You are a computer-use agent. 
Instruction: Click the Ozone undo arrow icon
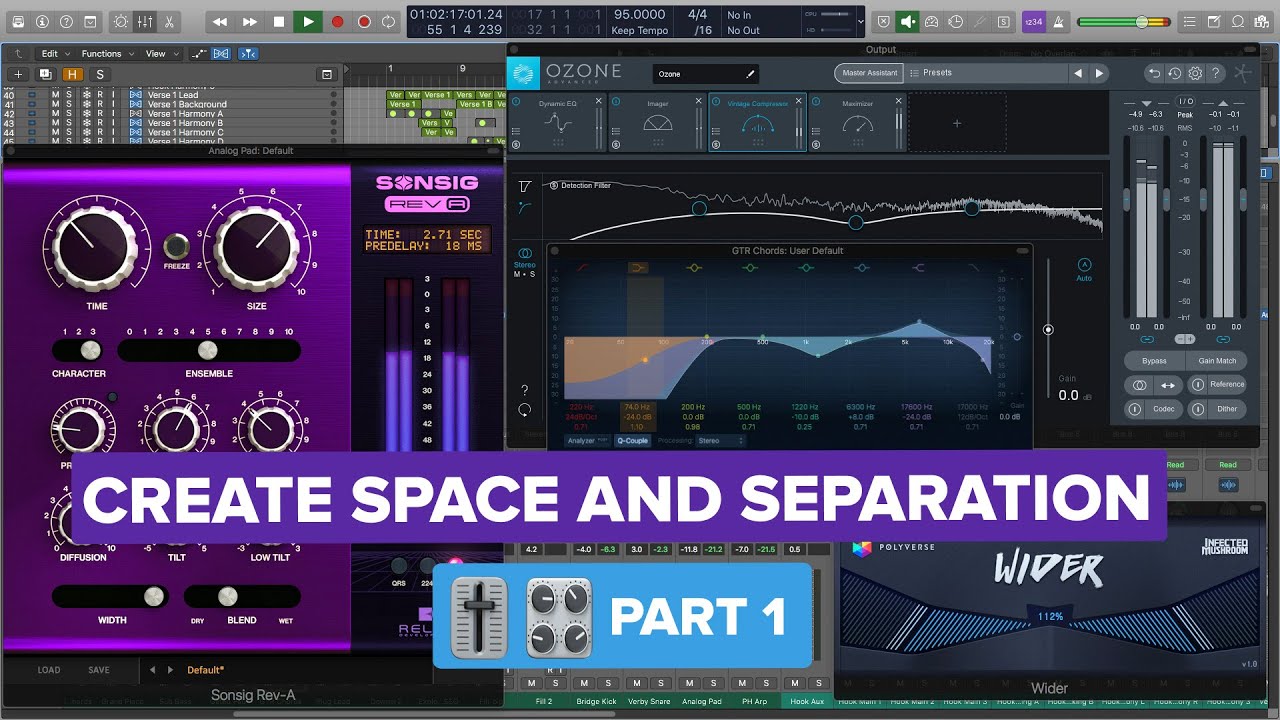1155,73
